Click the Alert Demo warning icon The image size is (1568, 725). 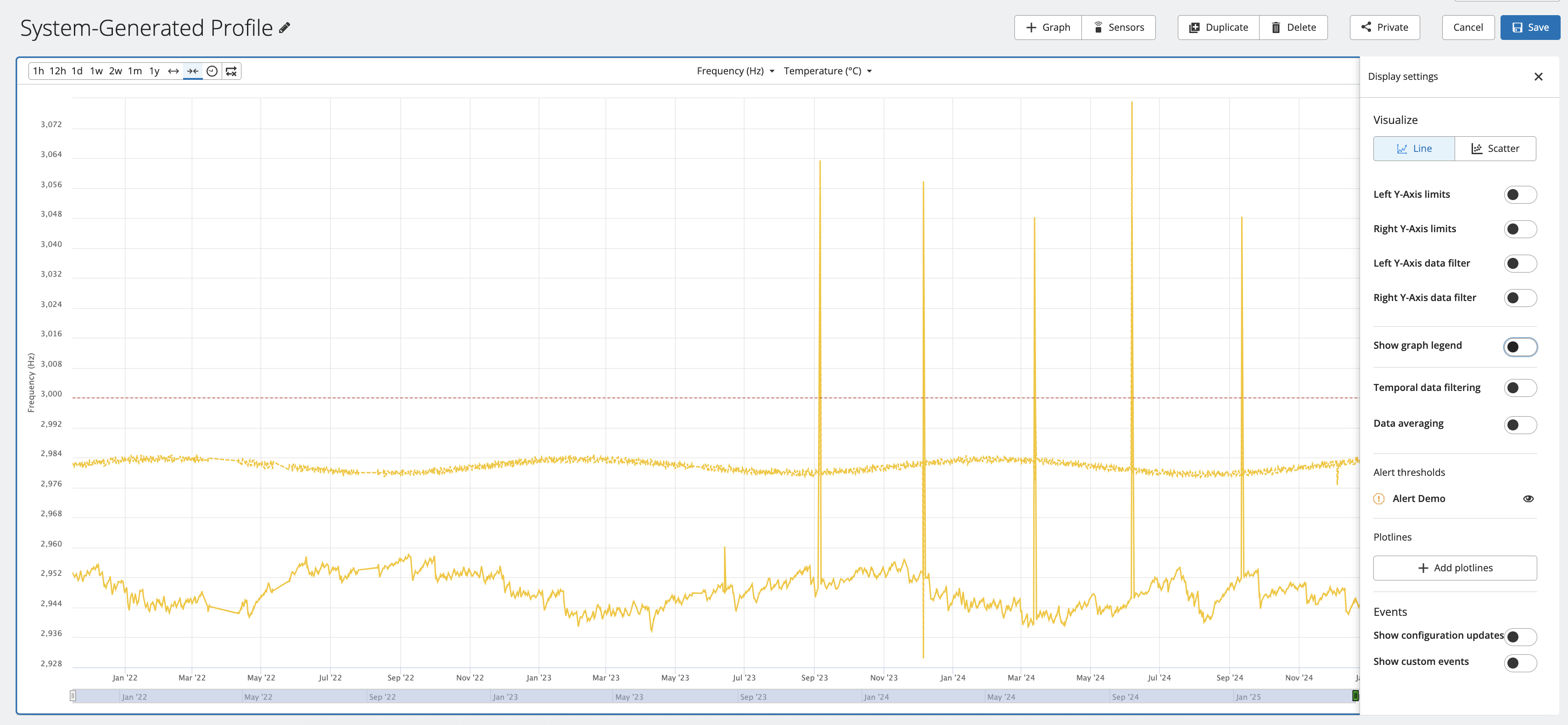tap(1379, 498)
